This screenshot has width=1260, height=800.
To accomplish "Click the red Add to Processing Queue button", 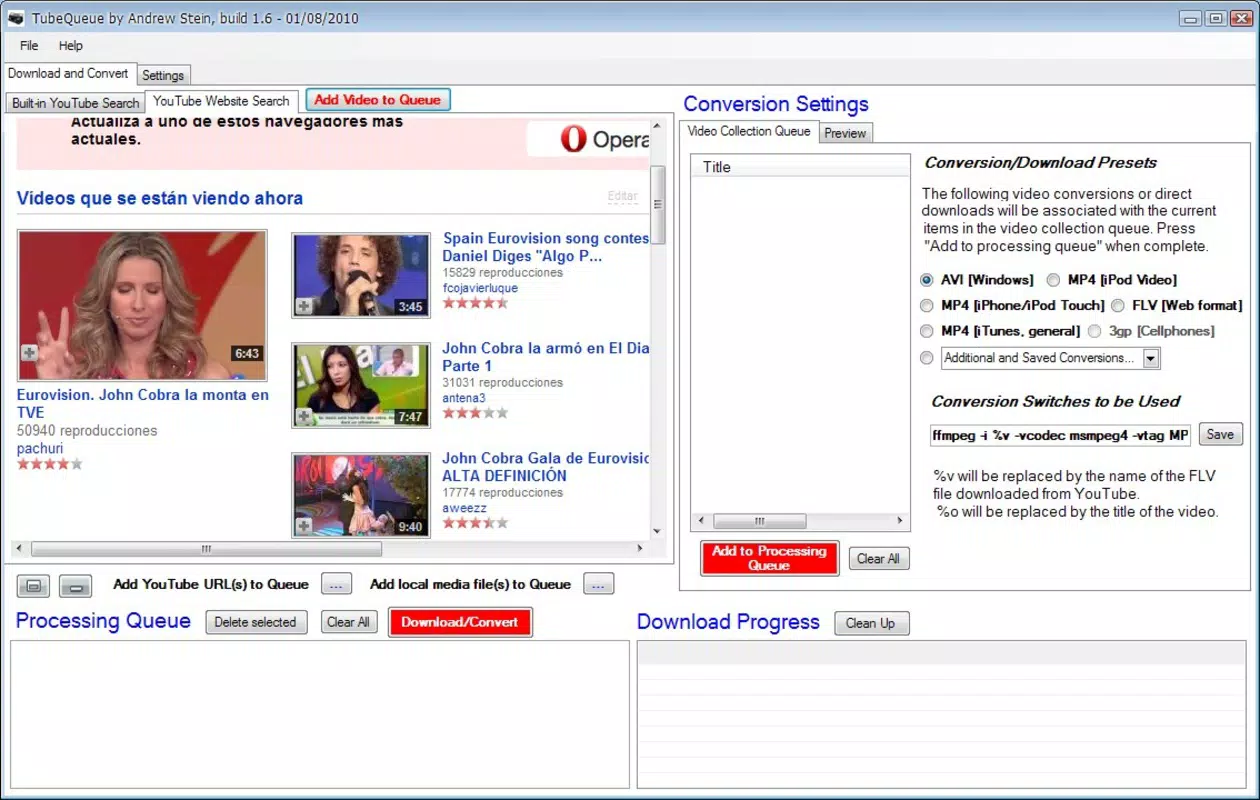I will [x=769, y=558].
